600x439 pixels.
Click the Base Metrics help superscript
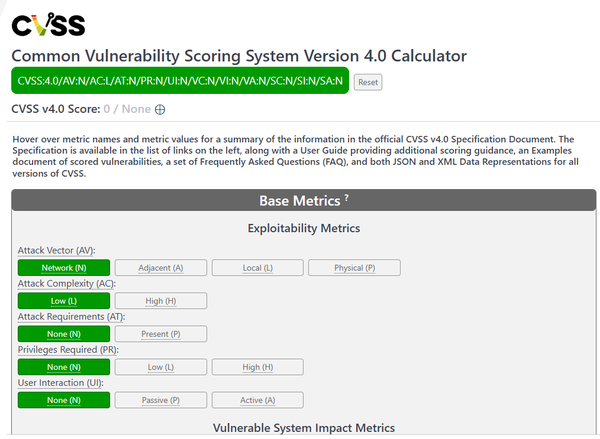tap(346, 199)
